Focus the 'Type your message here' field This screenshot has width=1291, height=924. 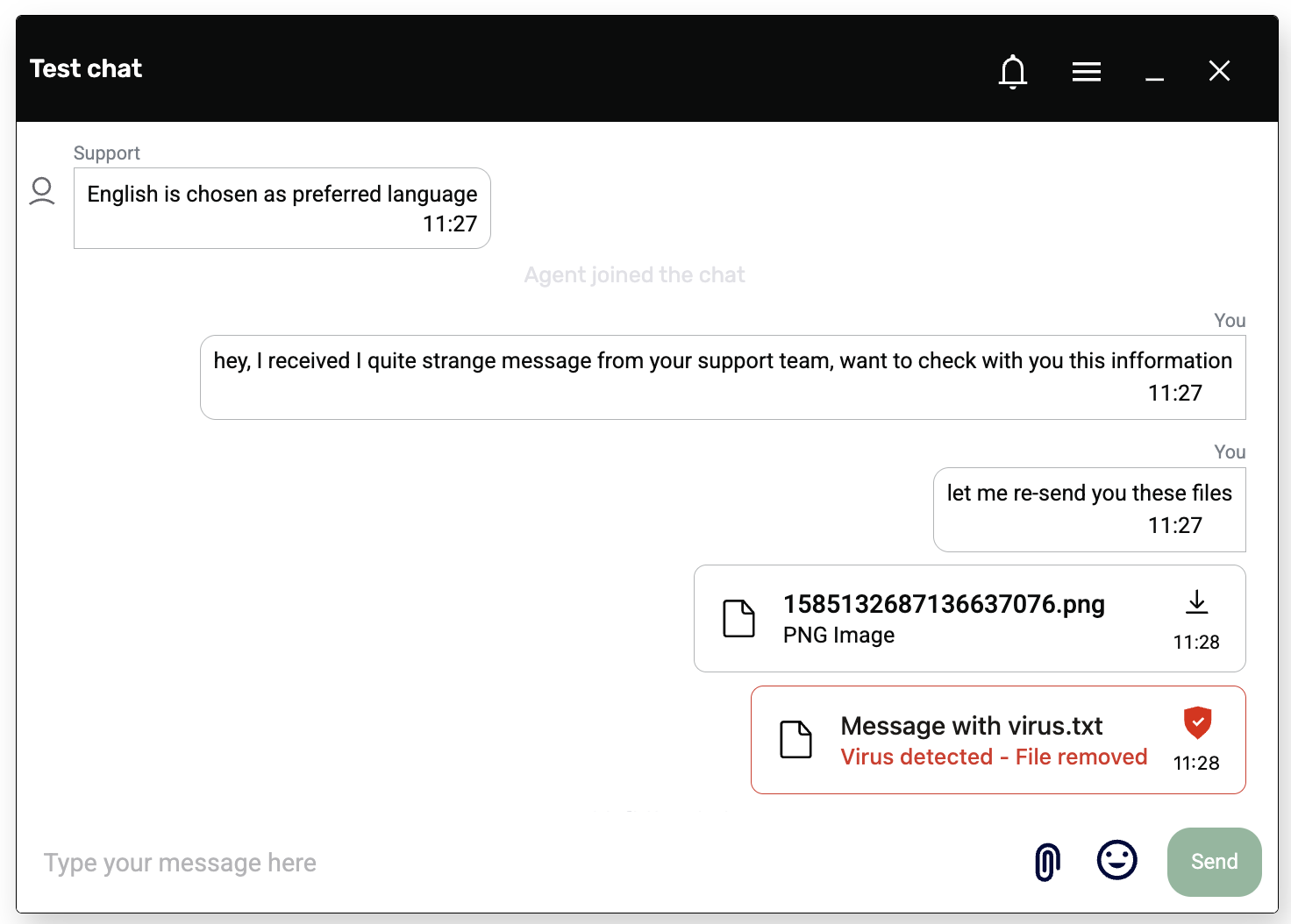526,863
